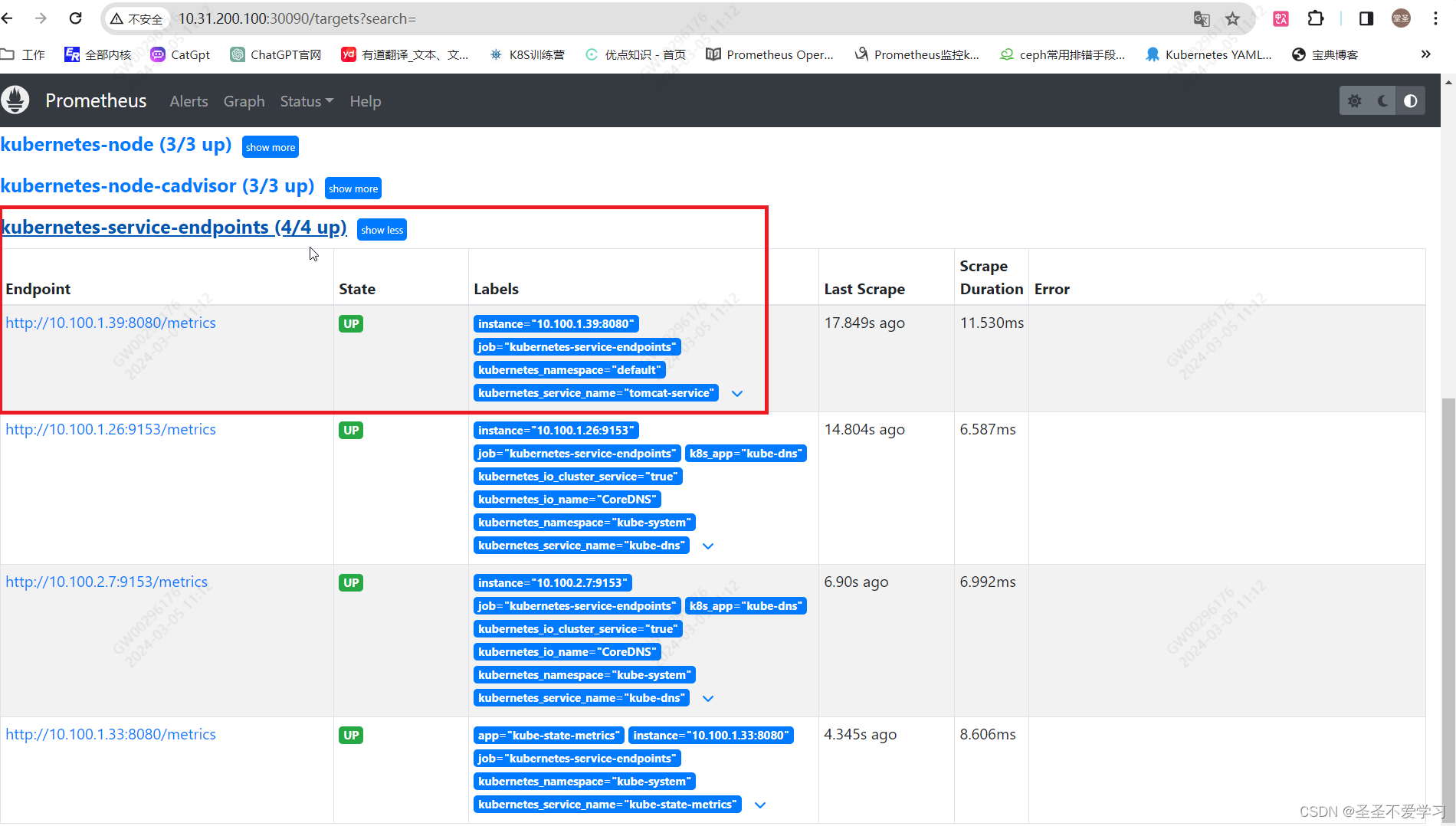The width and height of the screenshot is (1456, 826).
Task: Open the user profile avatar
Action: coord(1401,18)
